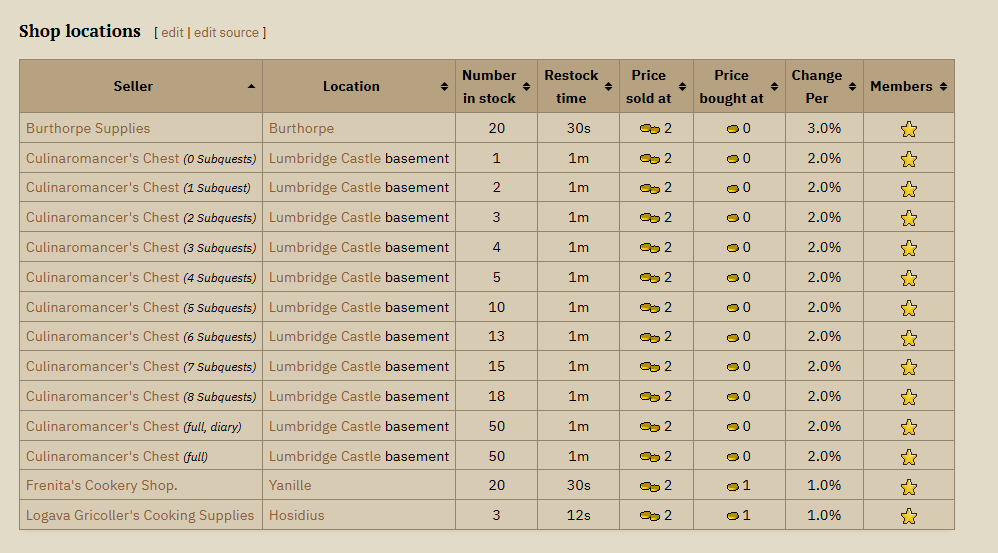Click bought-at coin icon in (8 Subquests) row

[733, 397]
